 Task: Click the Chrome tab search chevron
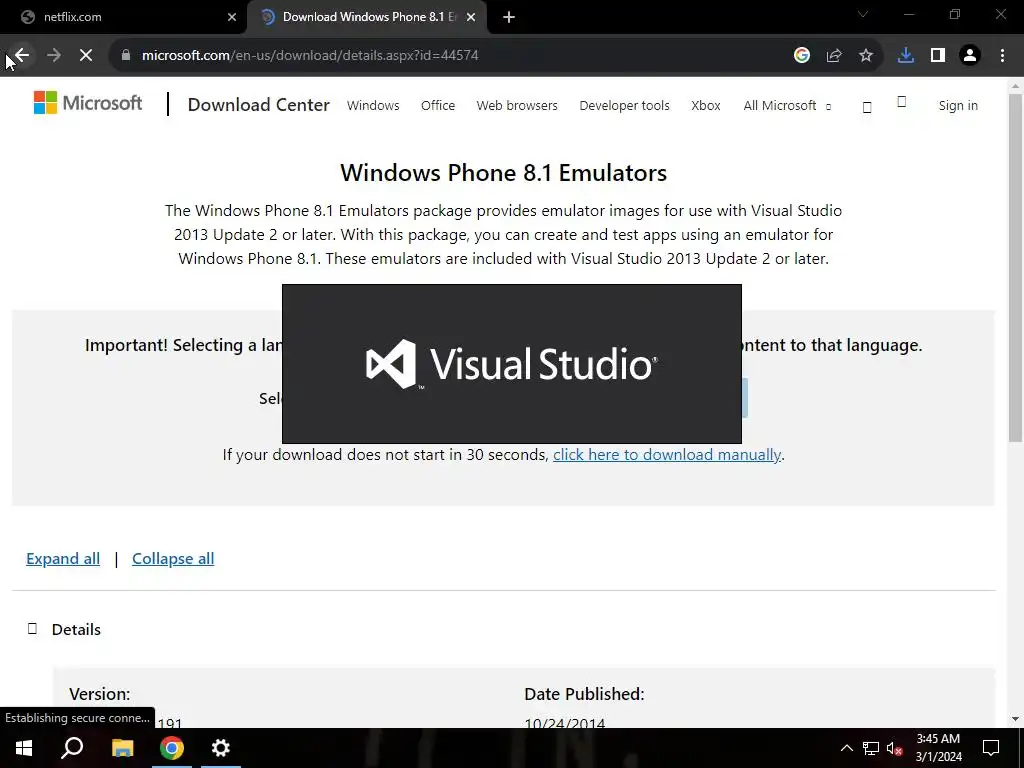pyautogui.click(x=863, y=14)
